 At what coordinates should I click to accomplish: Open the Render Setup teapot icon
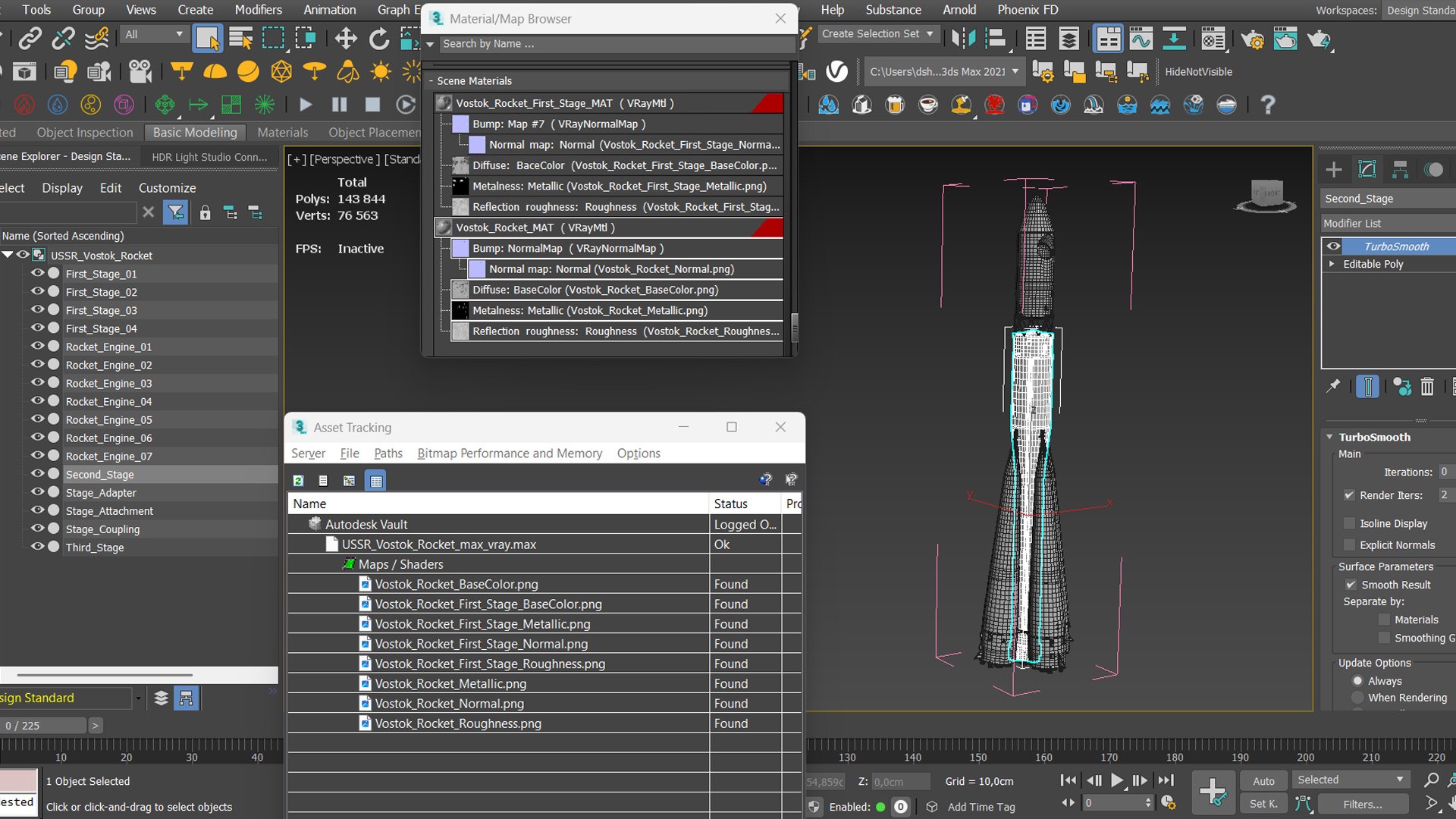tap(1252, 38)
